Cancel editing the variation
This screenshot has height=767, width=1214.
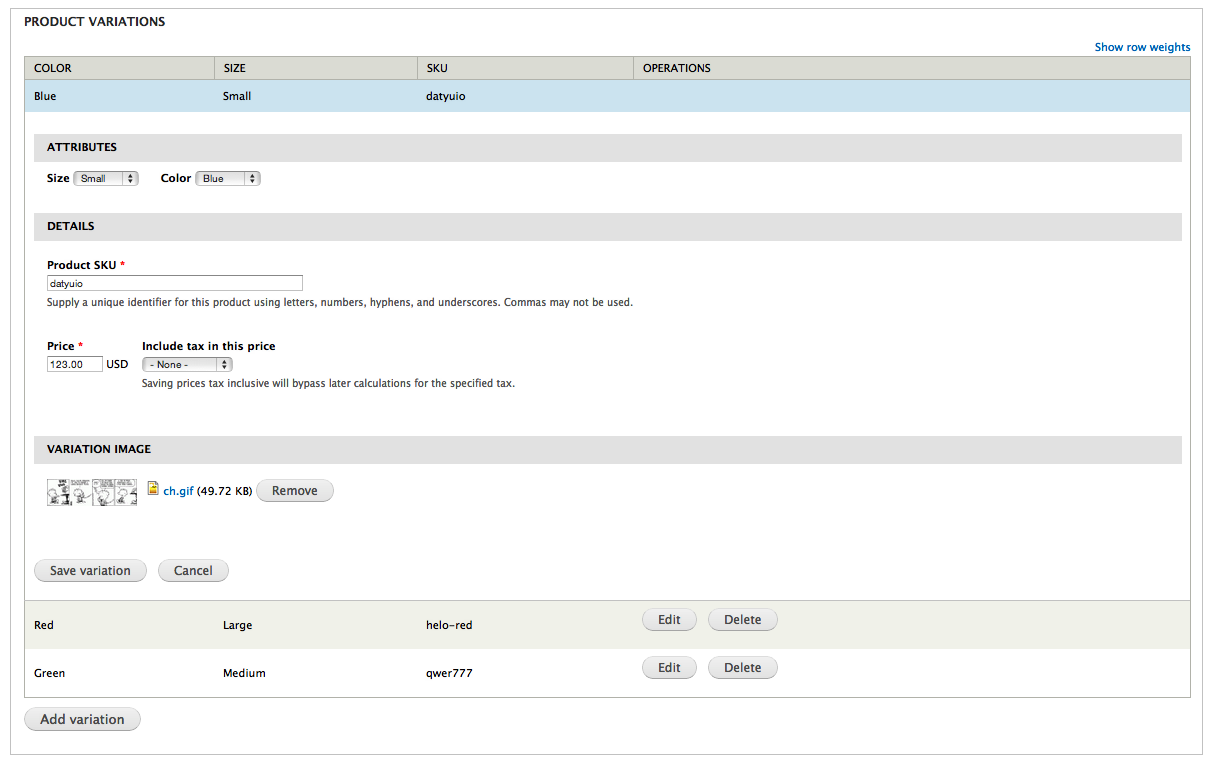pos(193,571)
